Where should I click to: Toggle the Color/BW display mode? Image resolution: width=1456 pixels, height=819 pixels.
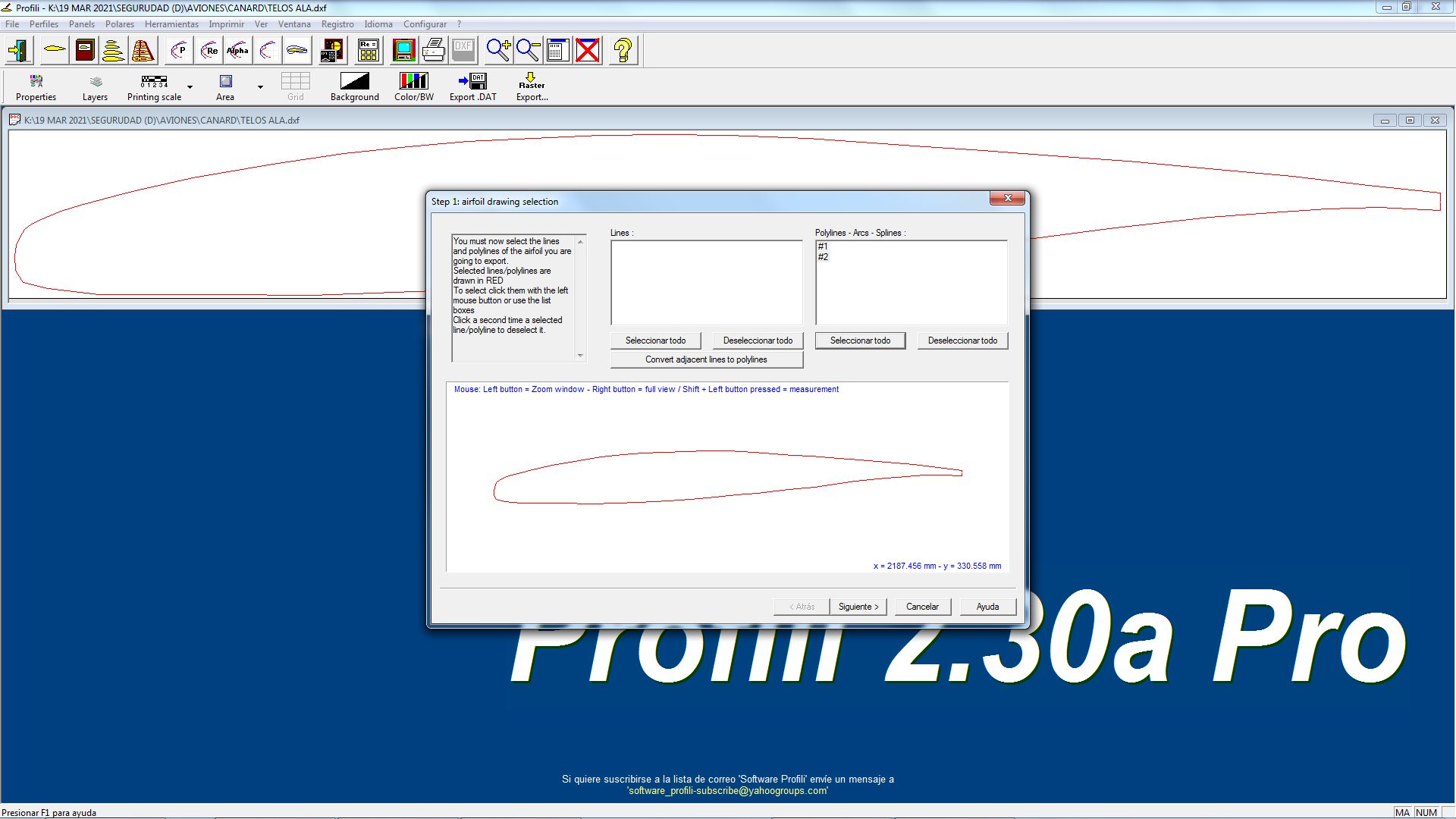pyautogui.click(x=413, y=86)
